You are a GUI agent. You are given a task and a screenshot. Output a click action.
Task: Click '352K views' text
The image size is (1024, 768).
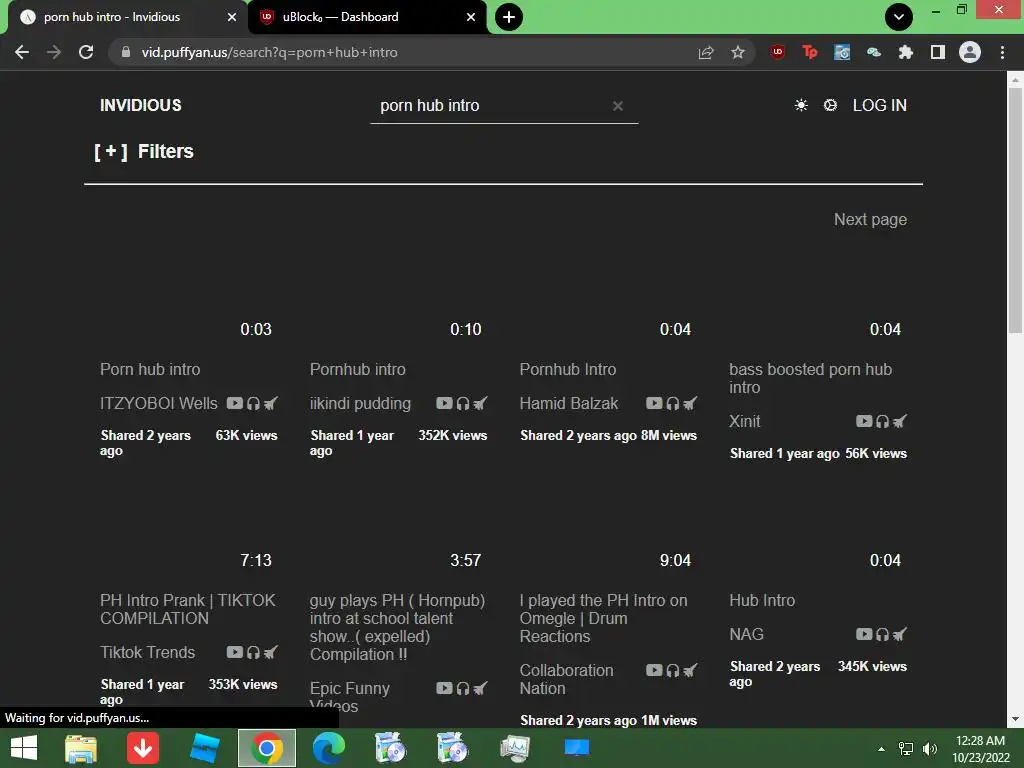click(453, 435)
